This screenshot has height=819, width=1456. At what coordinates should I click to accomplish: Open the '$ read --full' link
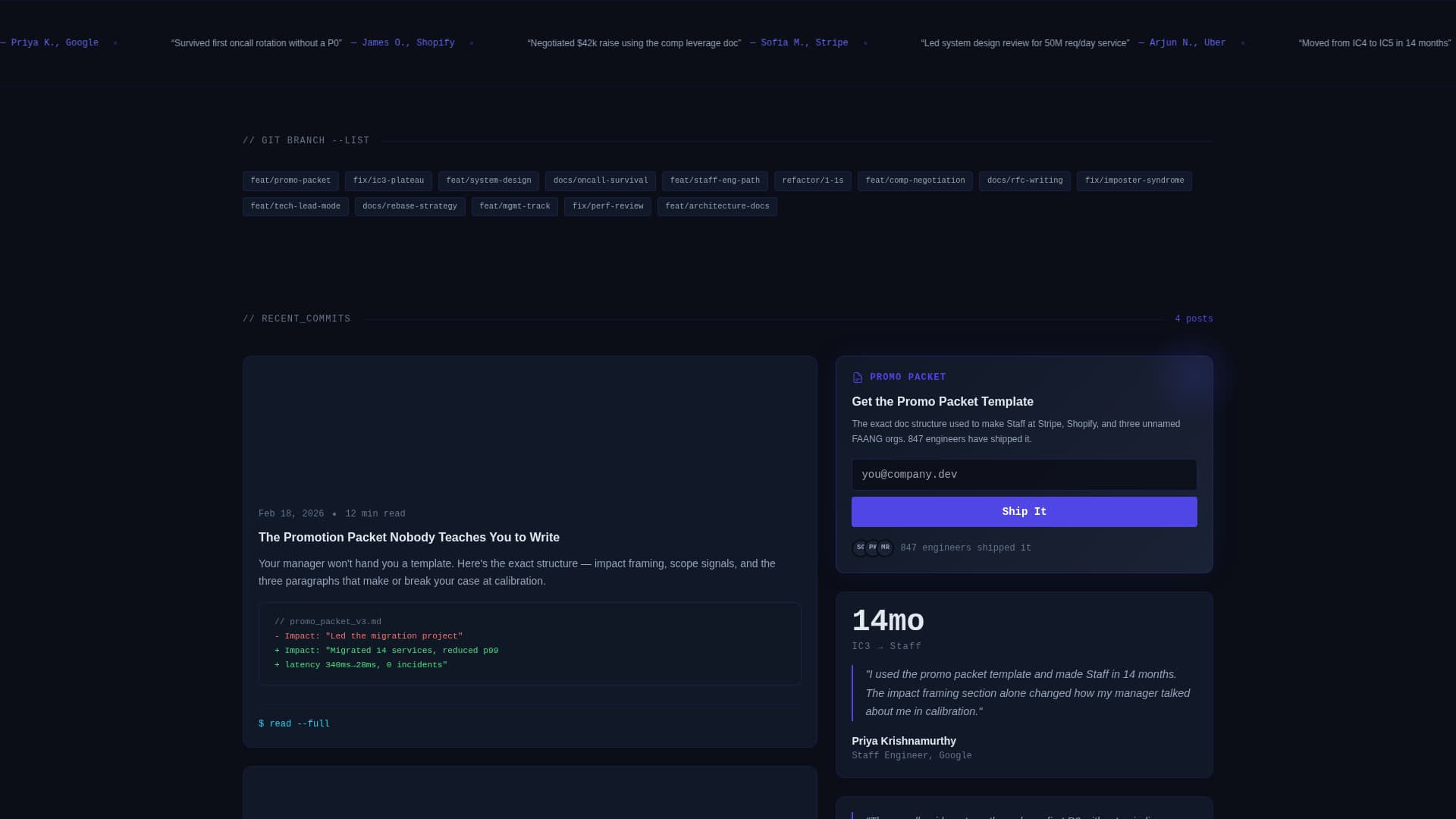(294, 724)
